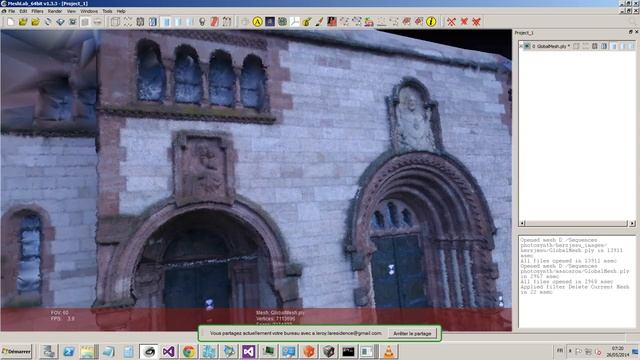Click the yellow circled 'i' info icon
The width and height of the screenshot is (640, 360).
pyautogui.click(x=431, y=22)
